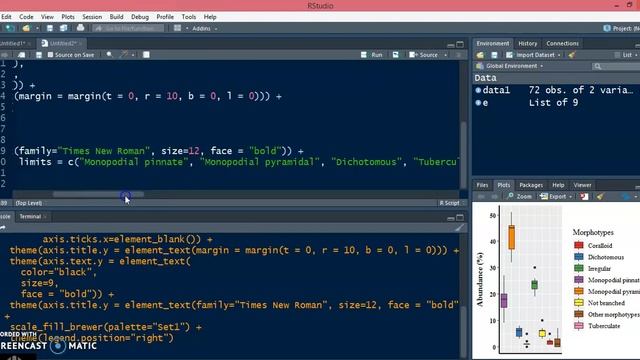Switch to the Files tab
The image size is (640, 360).
click(x=482, y=185)
